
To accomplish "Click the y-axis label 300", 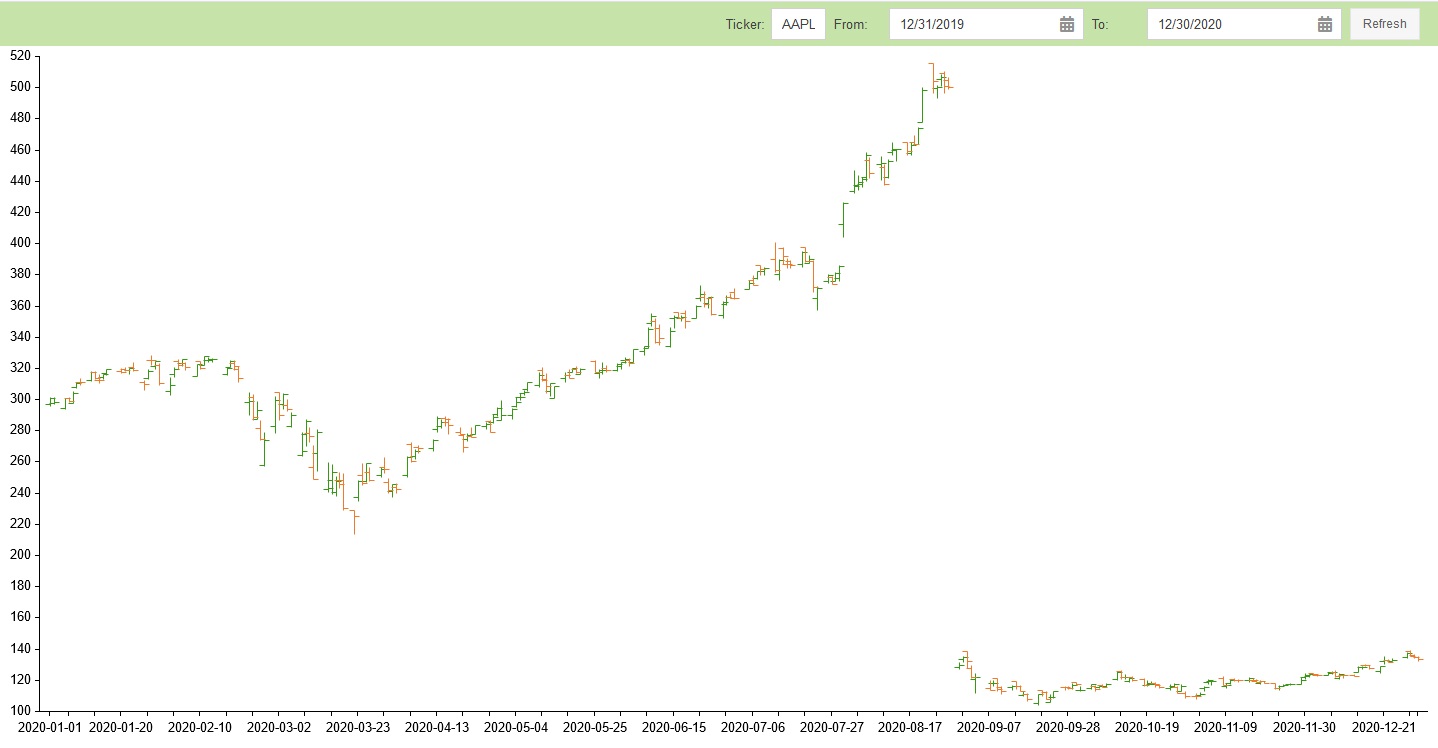I will coord(20,399).
